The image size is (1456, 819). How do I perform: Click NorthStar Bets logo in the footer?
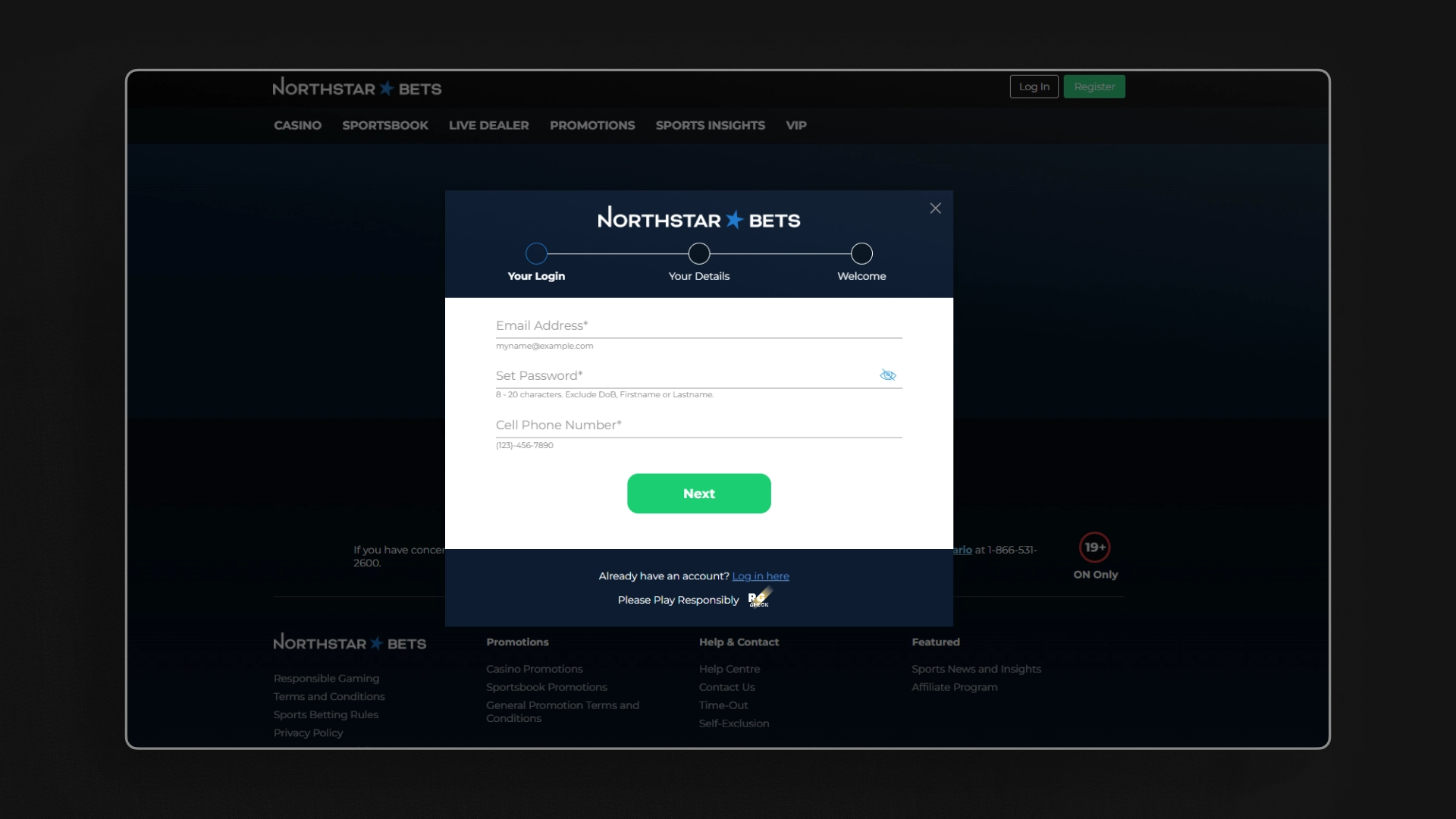350,643
